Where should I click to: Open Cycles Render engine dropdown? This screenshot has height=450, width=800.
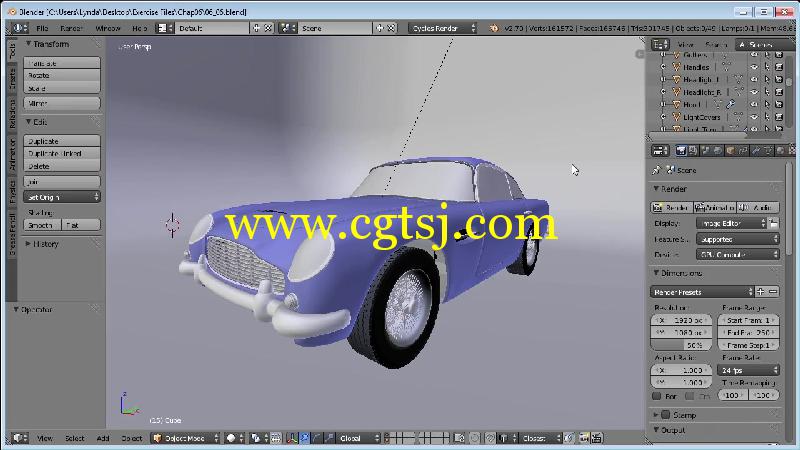(x=442, y=28)
